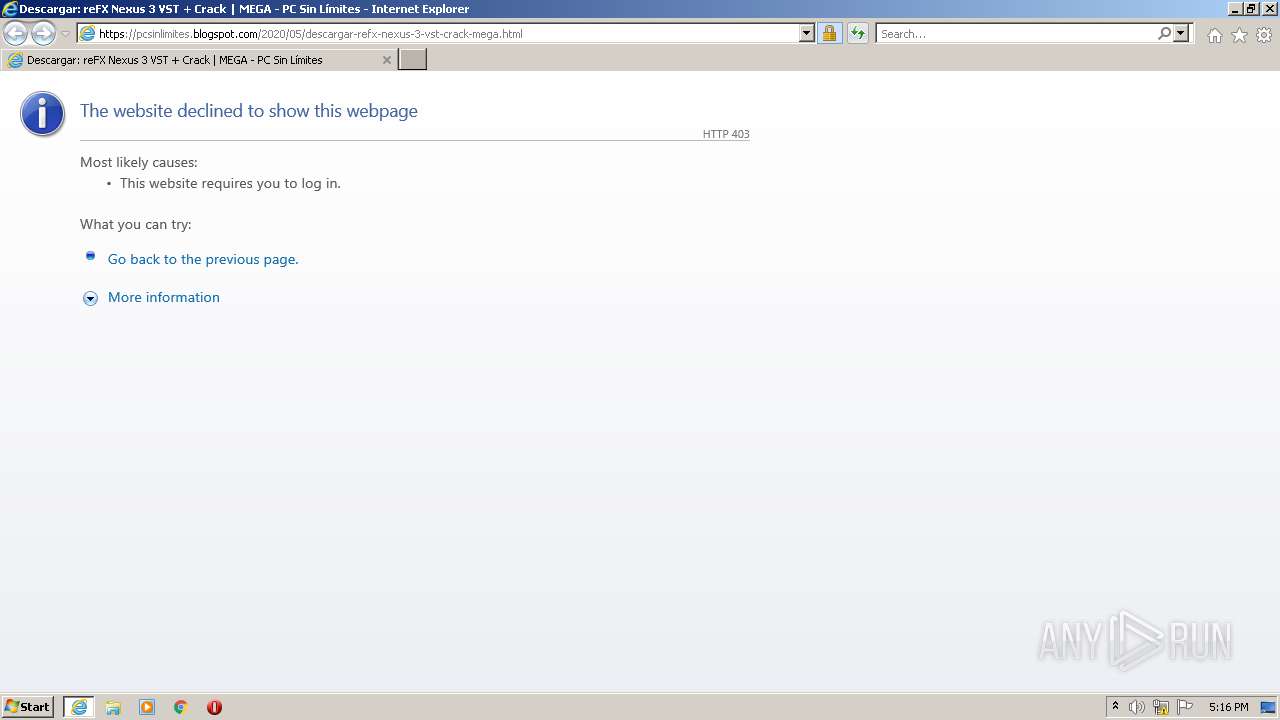Click the Show desktop button

pos(1268,707)
